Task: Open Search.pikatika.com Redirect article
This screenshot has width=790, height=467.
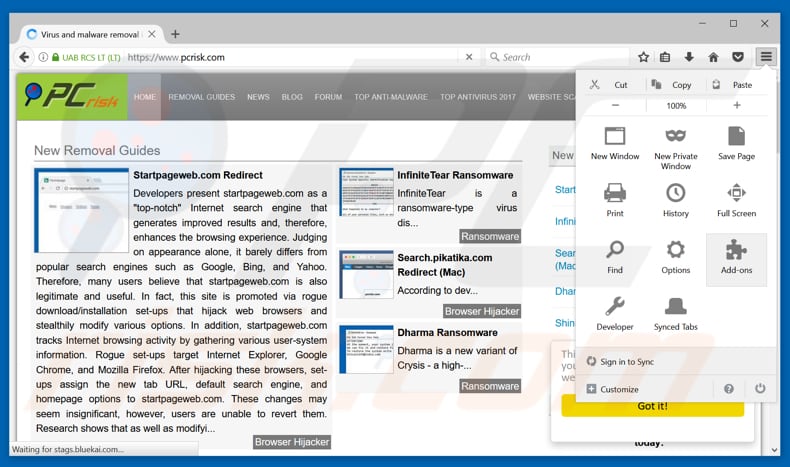Action: 445,265
